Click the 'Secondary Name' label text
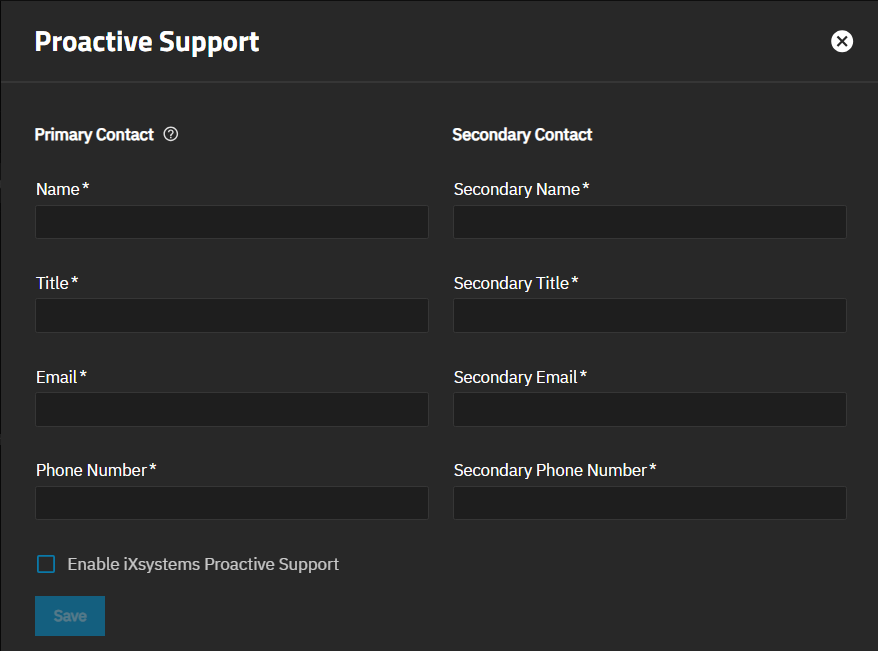Viewport: 878px width, 651px height. point(516,189)
